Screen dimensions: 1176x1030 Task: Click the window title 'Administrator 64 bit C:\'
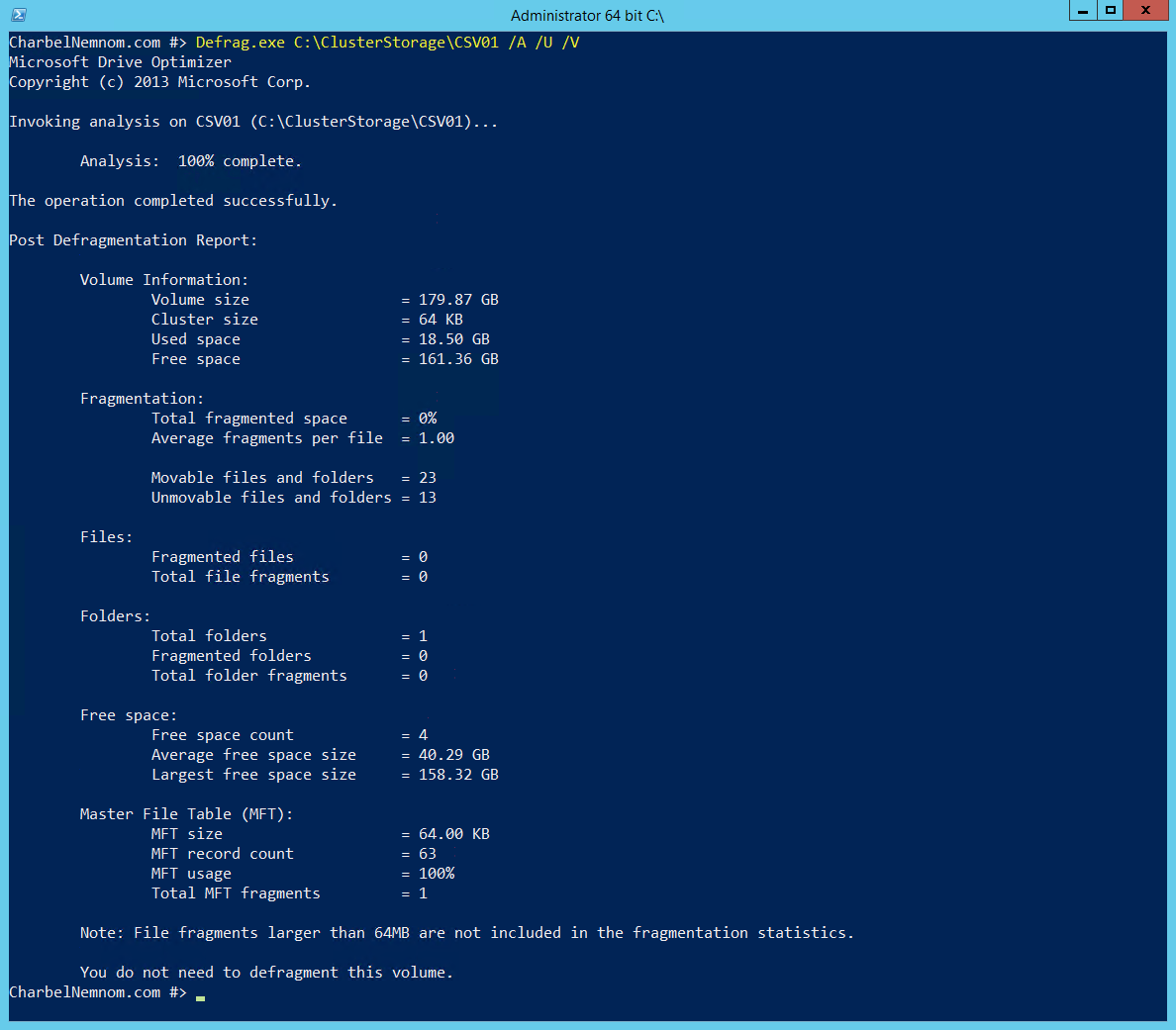tap(587, 16)
